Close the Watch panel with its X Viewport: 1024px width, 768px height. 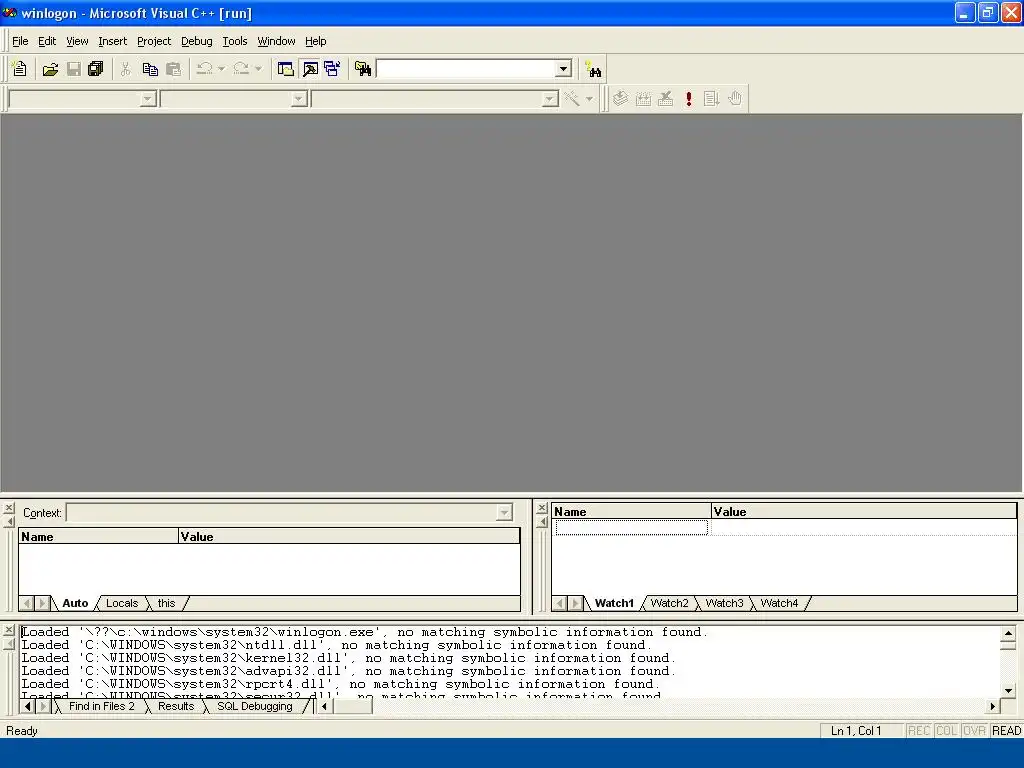[542, 508]
